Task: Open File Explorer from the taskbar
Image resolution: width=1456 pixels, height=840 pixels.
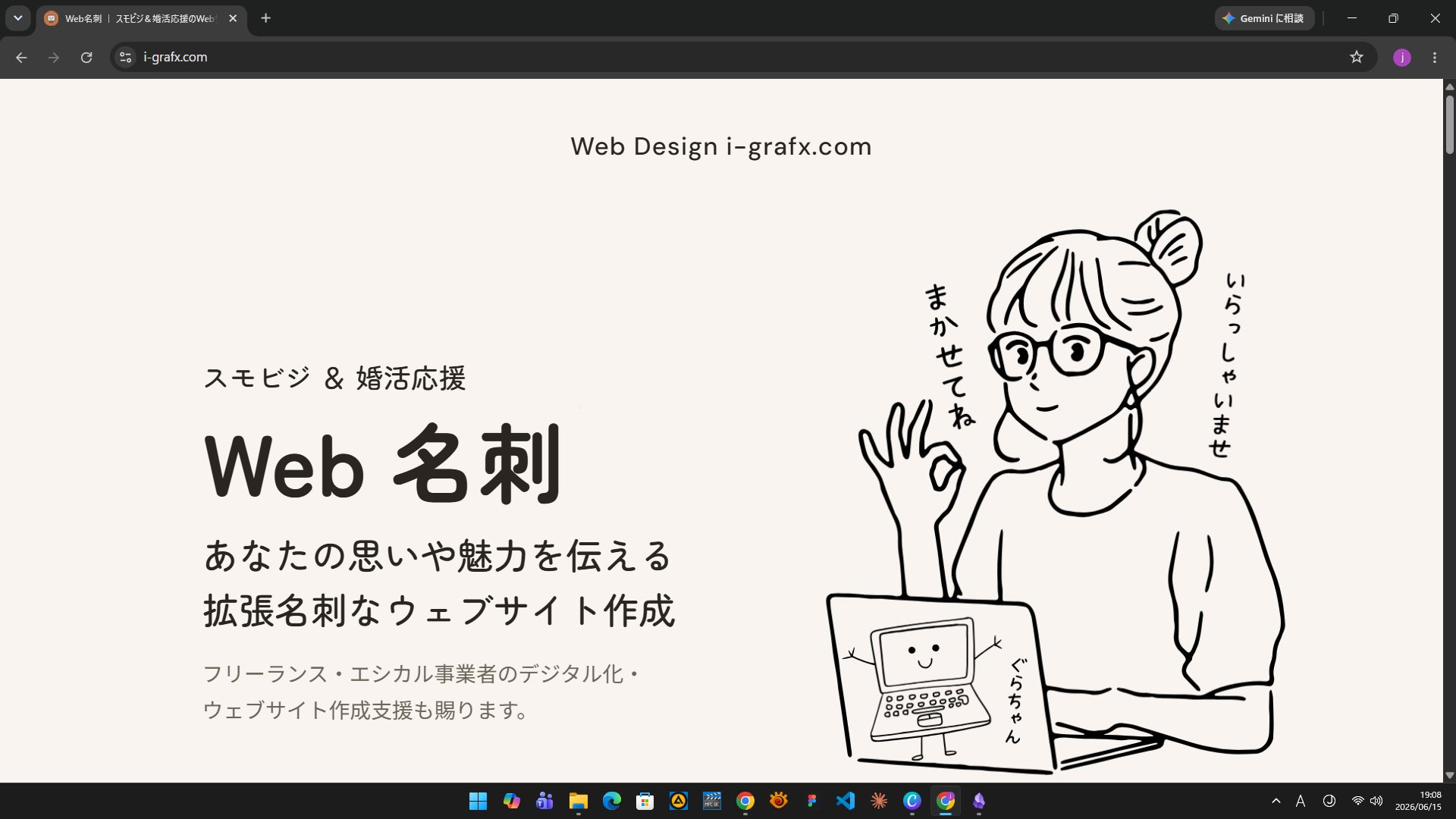Action: pyautogui.click(x=578, y=801)
